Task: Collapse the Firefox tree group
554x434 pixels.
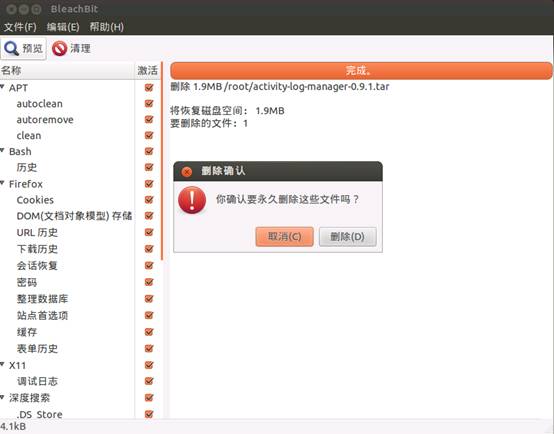Action: click(x=2, y=183)
